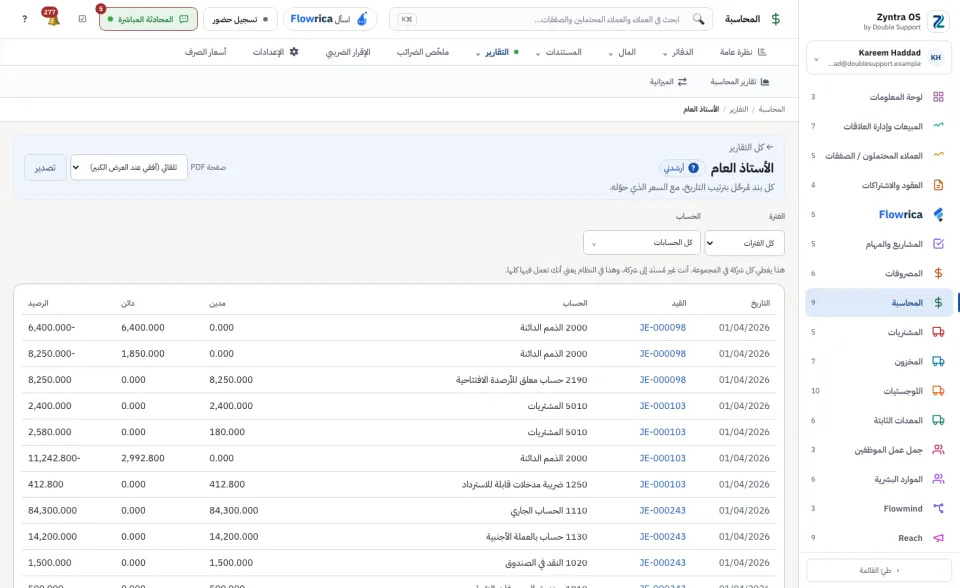Open JE-000243 link in الحساب الجاري row
960x588 pixels.
click(x=662, y=510)
